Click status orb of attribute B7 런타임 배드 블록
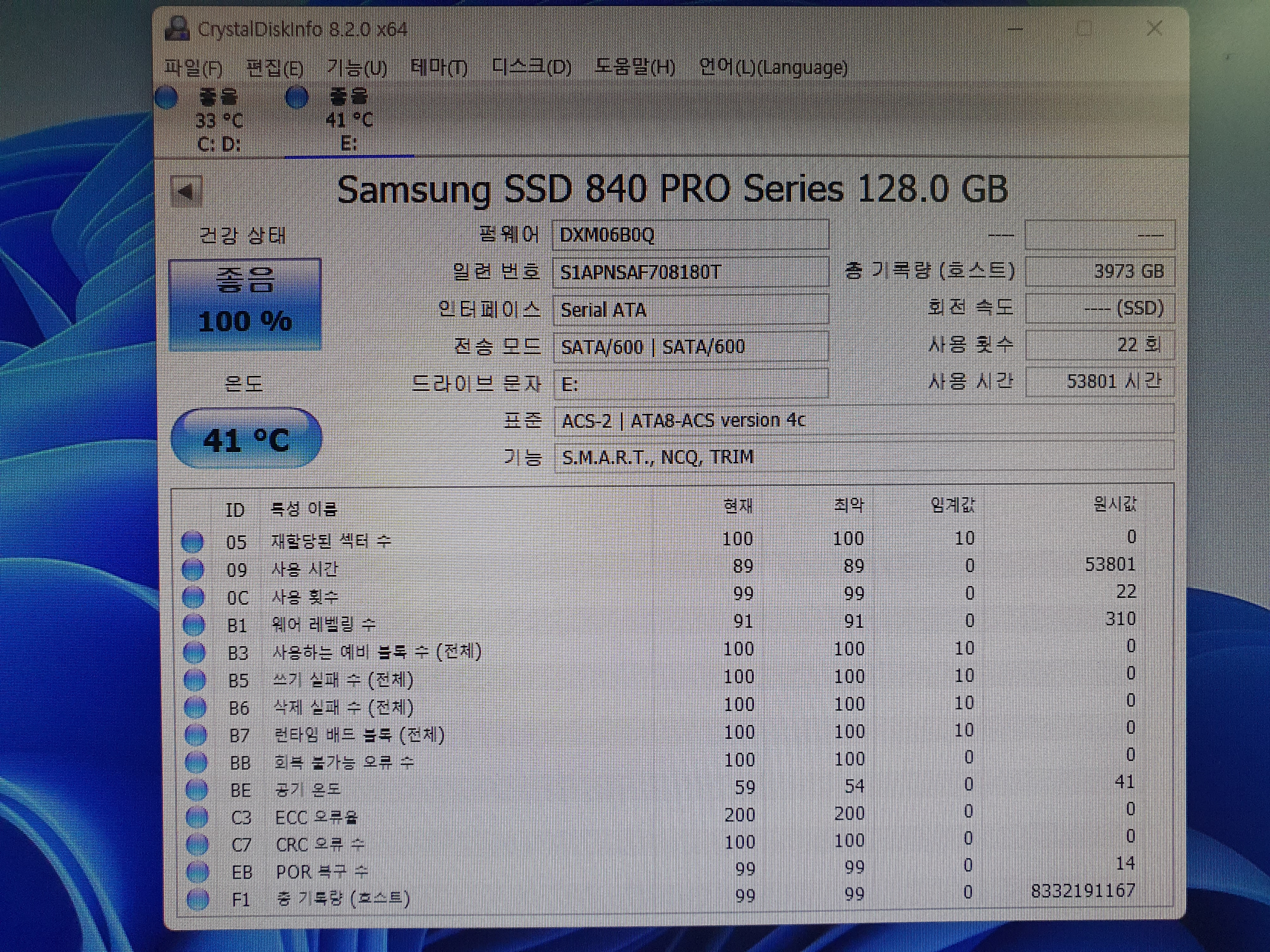 pos(196,734)
